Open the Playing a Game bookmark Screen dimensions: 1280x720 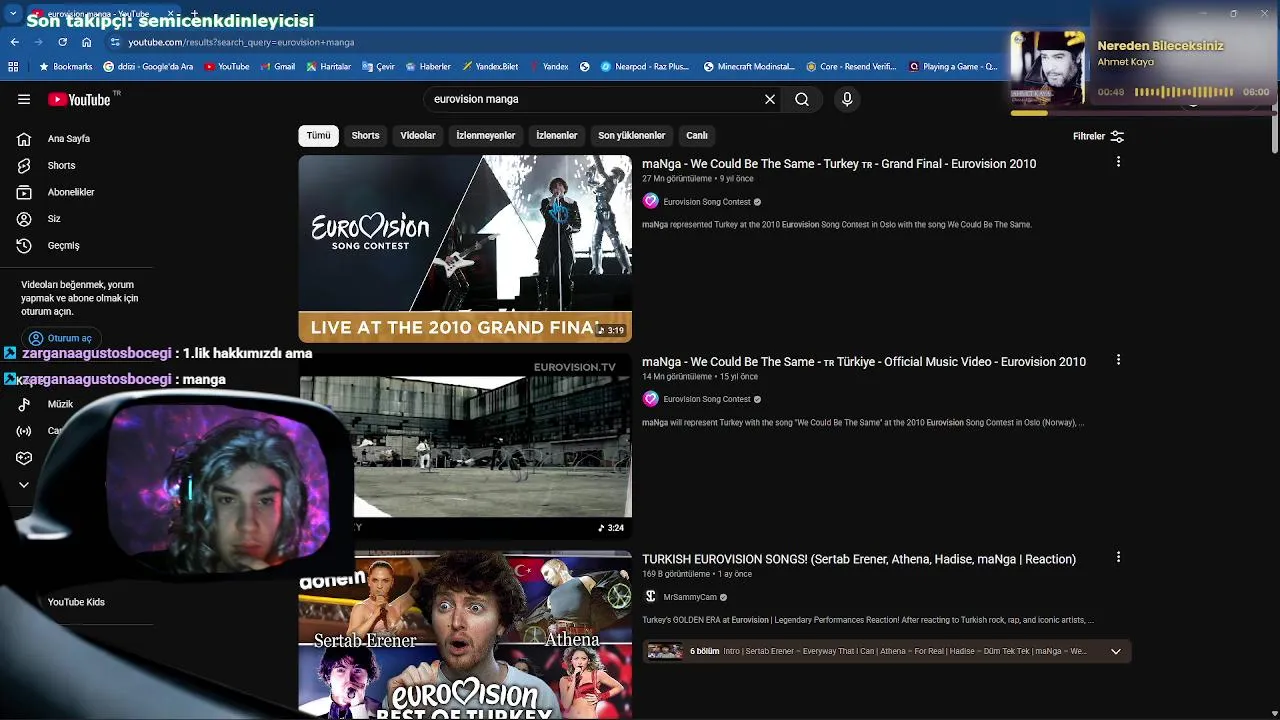953,67
